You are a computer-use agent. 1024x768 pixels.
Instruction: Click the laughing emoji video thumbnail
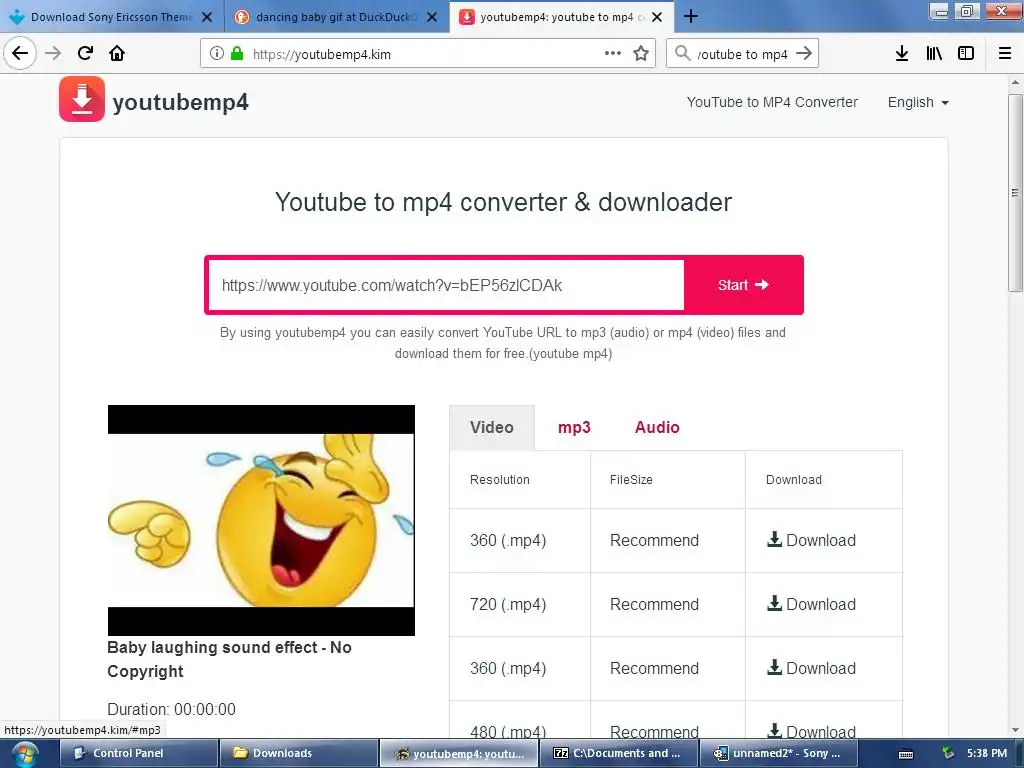click(261, 520)
